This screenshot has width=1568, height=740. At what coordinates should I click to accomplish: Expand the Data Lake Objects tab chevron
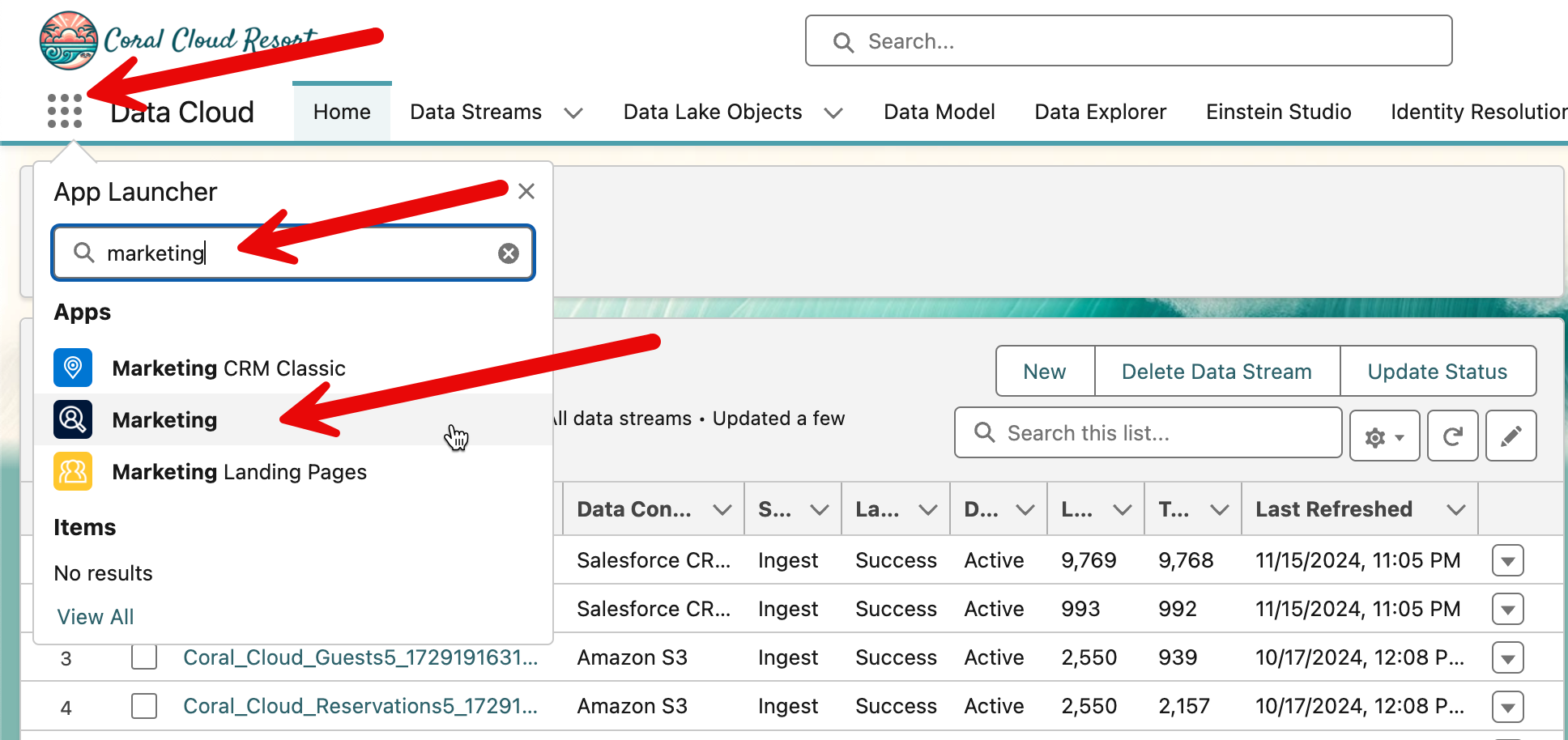click(833, 113)
